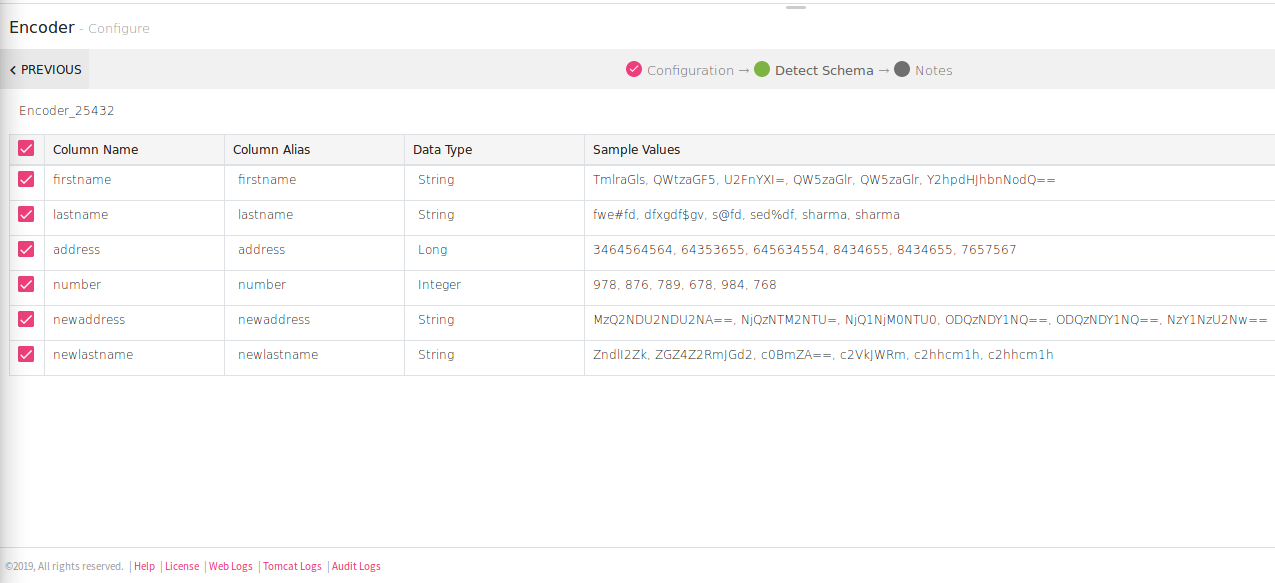
Task: Toggle the newlastname row checkbox
Action: click(26, 355)
